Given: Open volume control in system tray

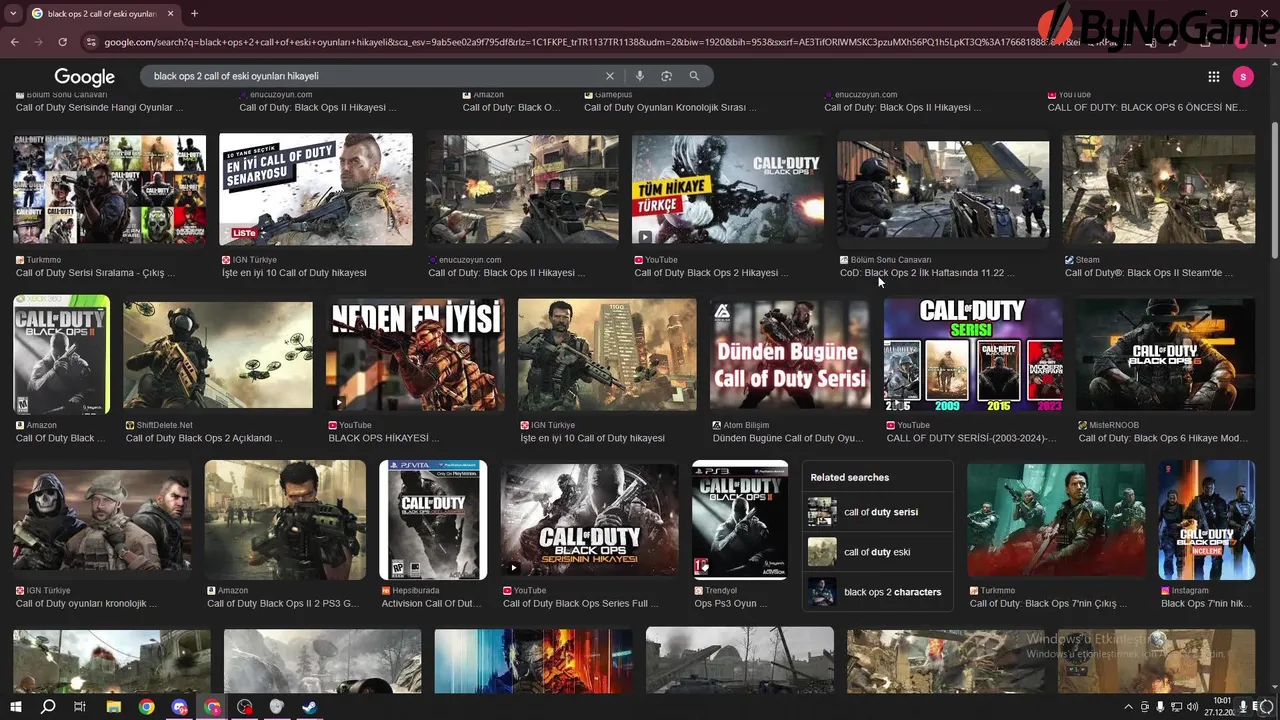Looking at the screenshot, I should [1193, 707].
